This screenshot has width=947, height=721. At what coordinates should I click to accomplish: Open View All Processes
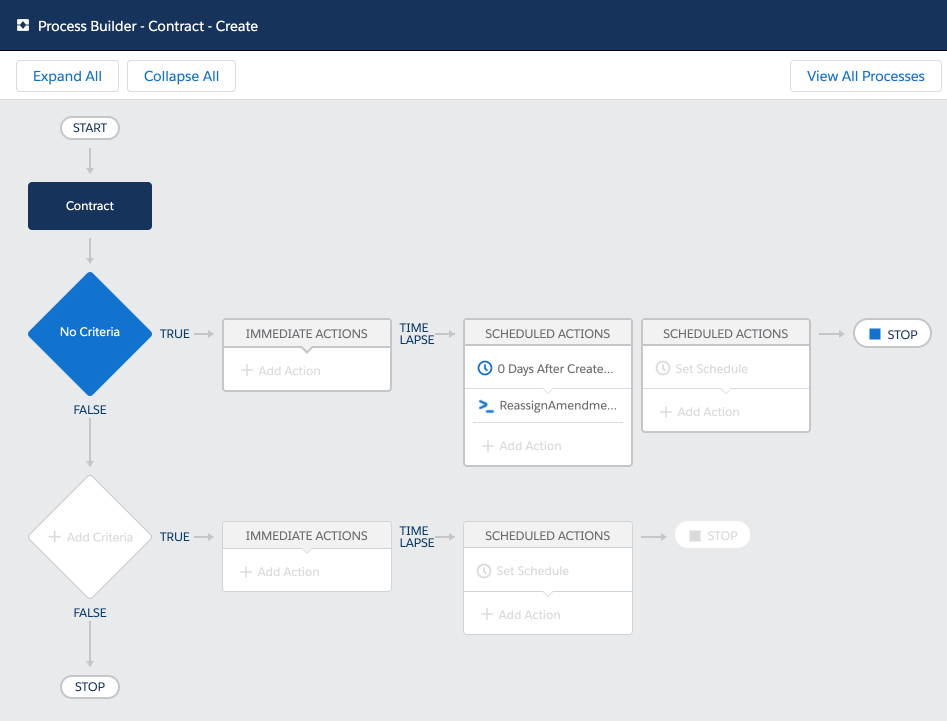pos(865,76)
